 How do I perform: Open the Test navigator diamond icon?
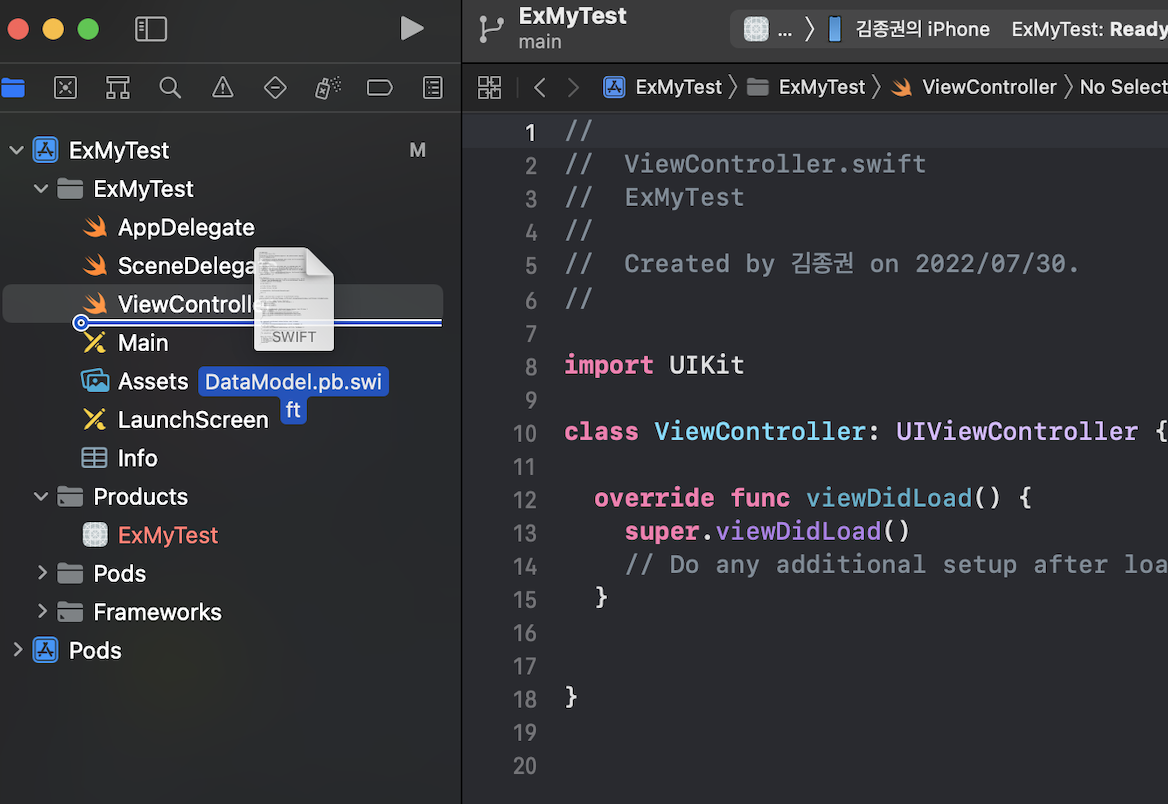275,88
